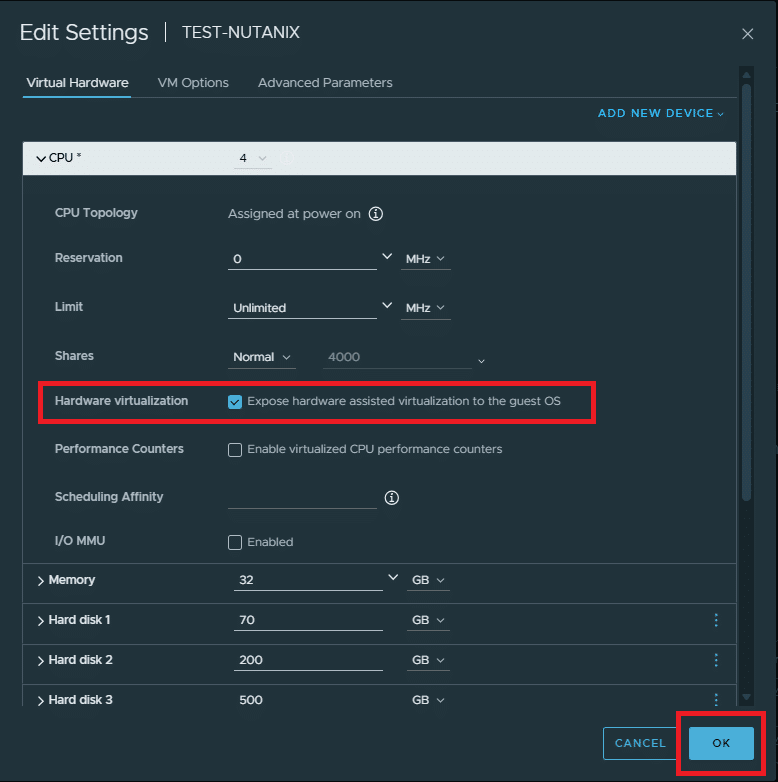
Task: Open Reservation MHz unit dropdown
Action: click(x=425, y=259)
